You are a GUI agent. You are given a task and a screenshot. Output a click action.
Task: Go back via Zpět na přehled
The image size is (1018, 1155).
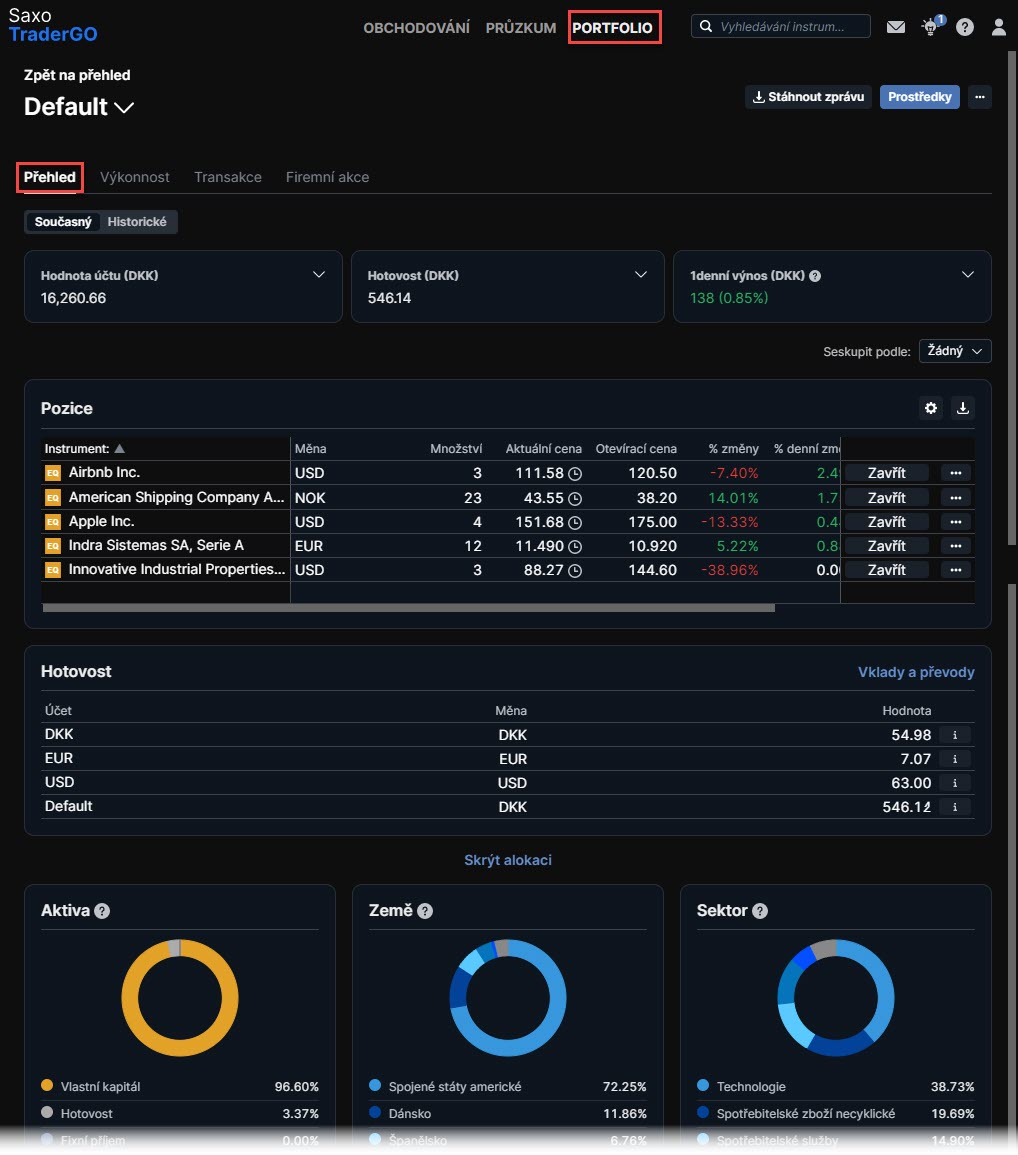(x=77, y=75)
